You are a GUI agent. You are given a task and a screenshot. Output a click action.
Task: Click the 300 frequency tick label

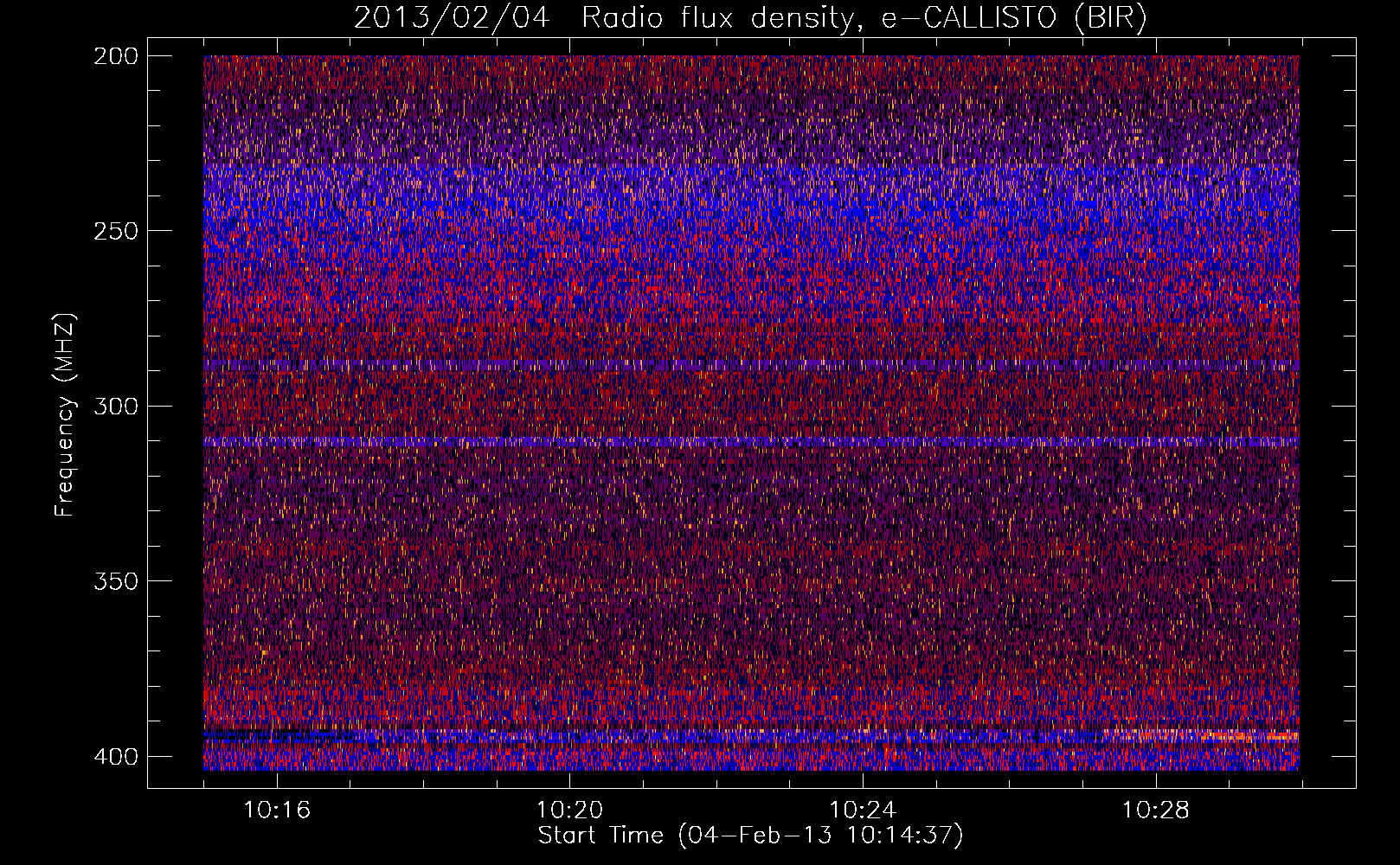115,407
